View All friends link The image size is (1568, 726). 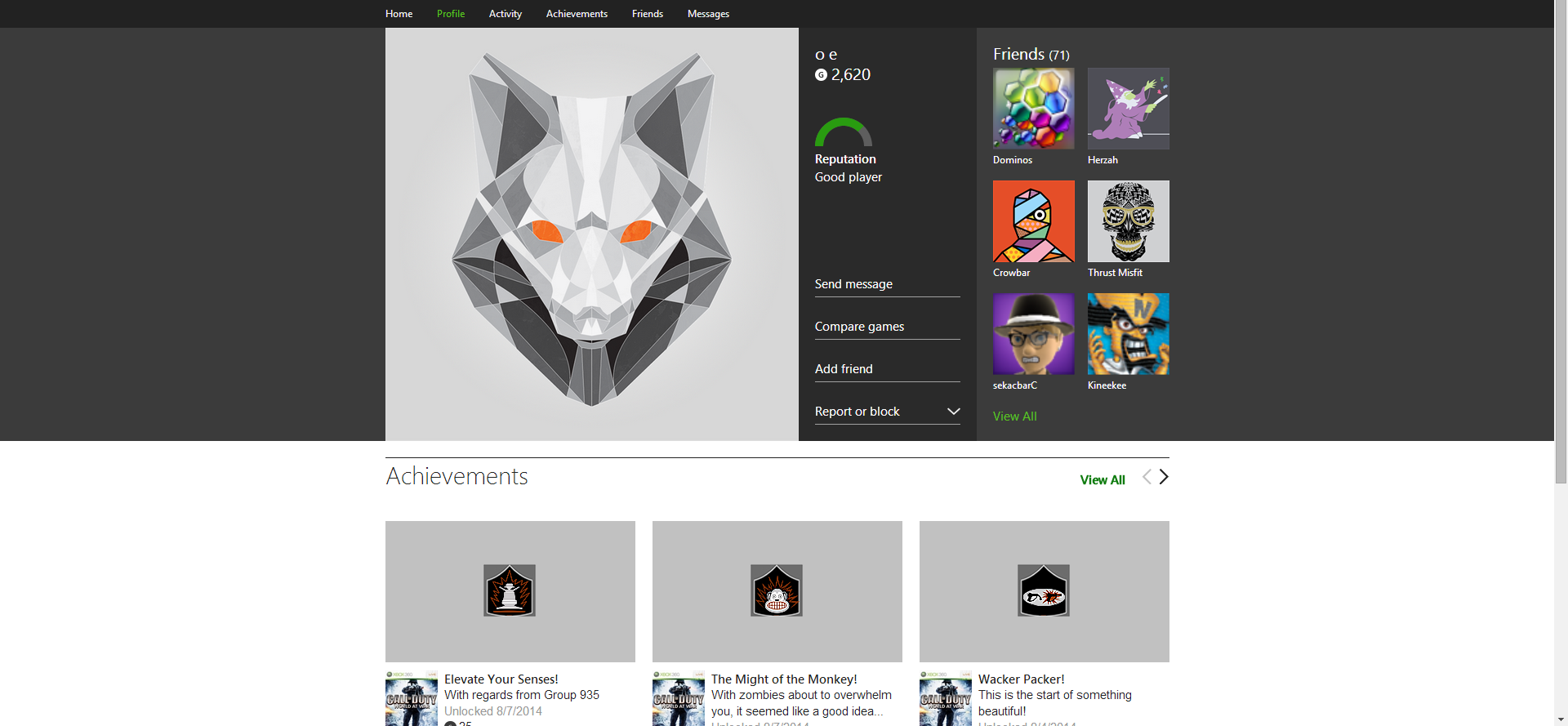pos(1015,416)
